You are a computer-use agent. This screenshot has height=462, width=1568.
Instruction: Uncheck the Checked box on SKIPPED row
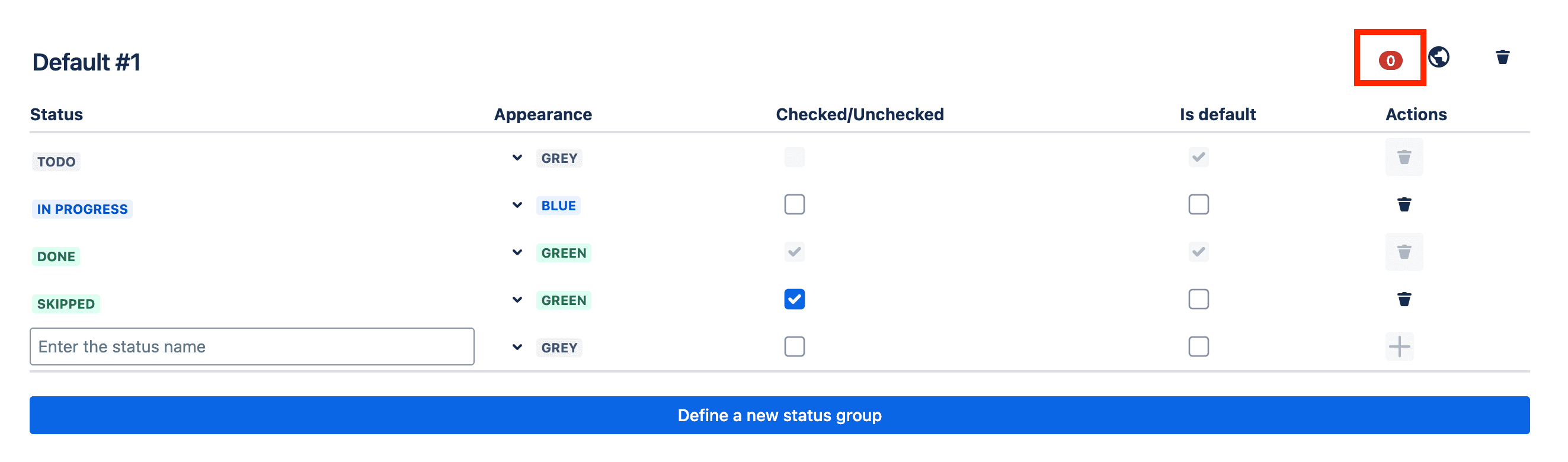(793, 299)
